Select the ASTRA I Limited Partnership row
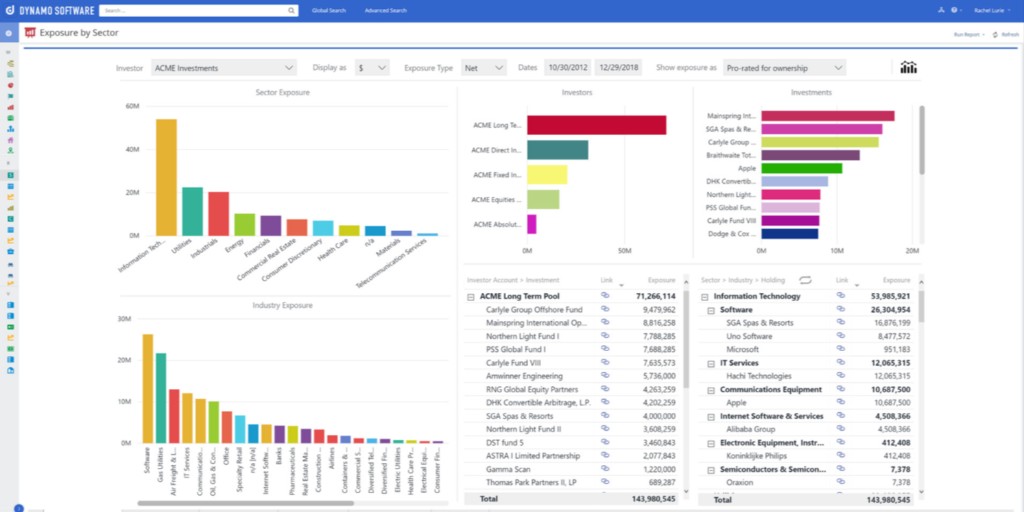1024x512 pixels. pos(572,456)
